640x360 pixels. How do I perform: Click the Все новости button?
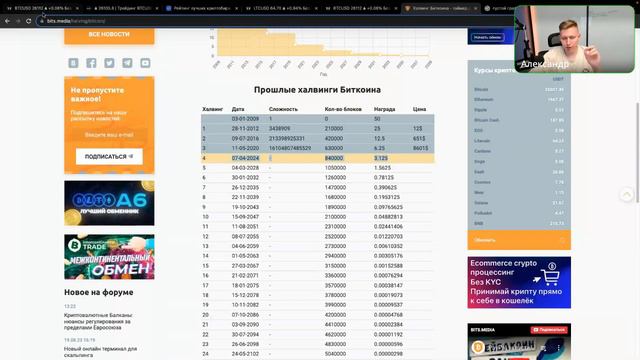click(x=109, y=35)
